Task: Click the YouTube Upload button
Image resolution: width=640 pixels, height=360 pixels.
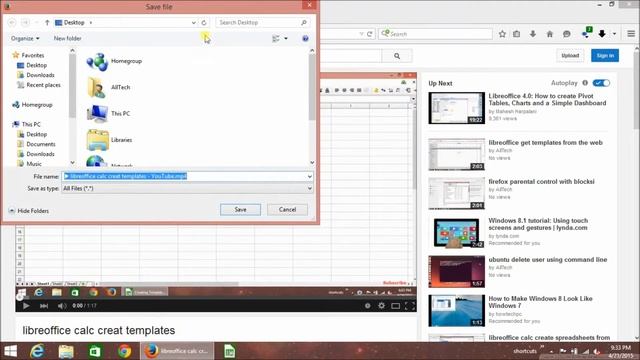Action: (570, 56)
